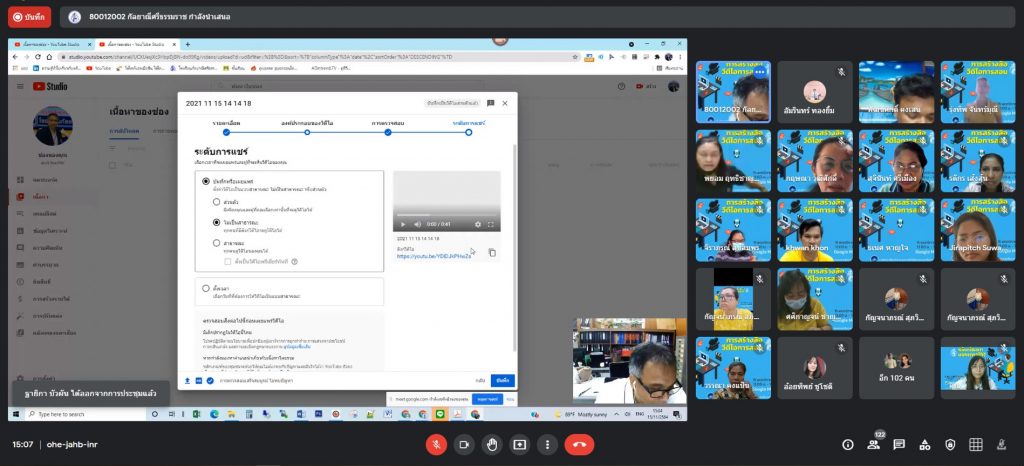The width and height of the screenshot is (1024, 466).
Task: Open LINE app in shared taskbar
Action: pyautogui.click(x=441, y=414)
